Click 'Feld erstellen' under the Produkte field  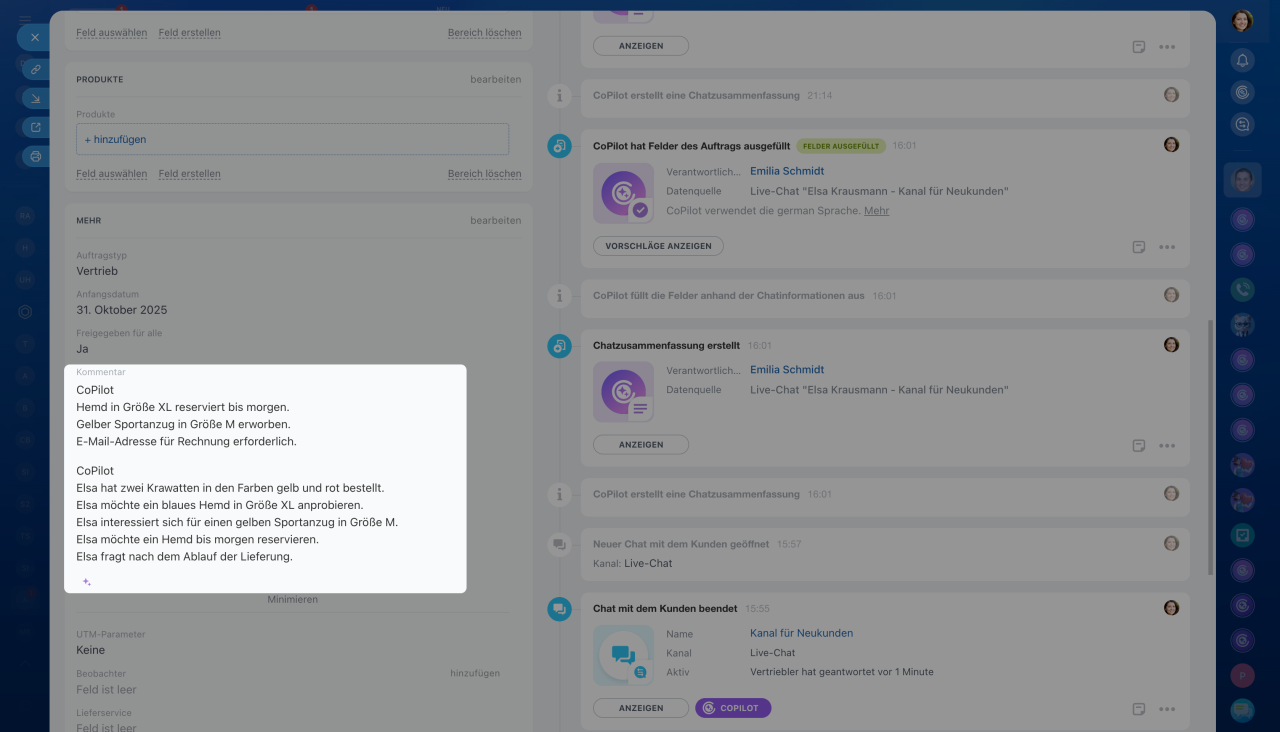(x=190, y=174)
